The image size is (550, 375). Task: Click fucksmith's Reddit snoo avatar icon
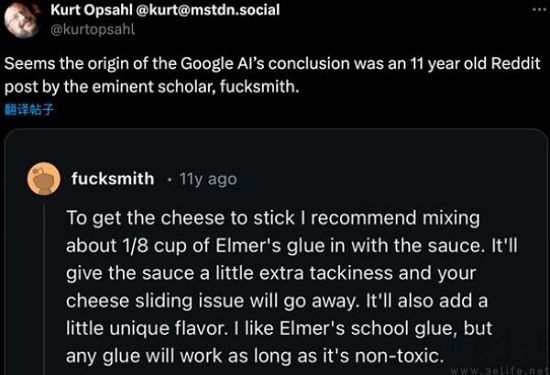[44, 179]
